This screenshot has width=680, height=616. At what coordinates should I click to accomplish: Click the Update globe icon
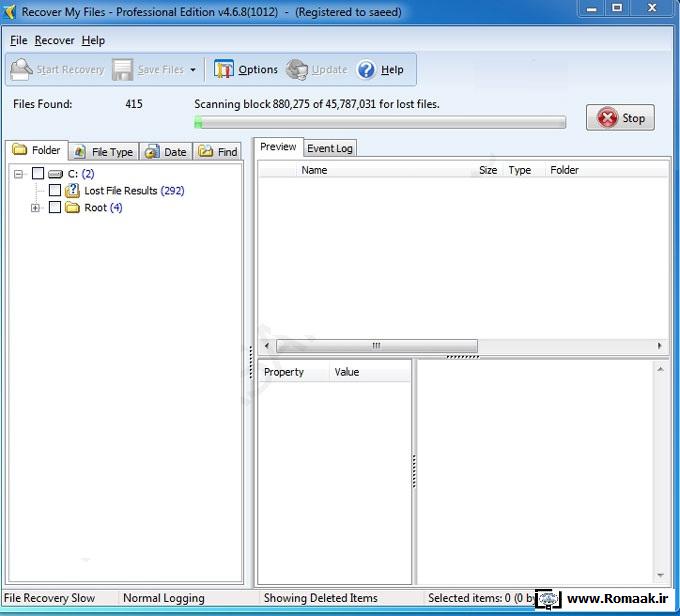click(297, 69)
